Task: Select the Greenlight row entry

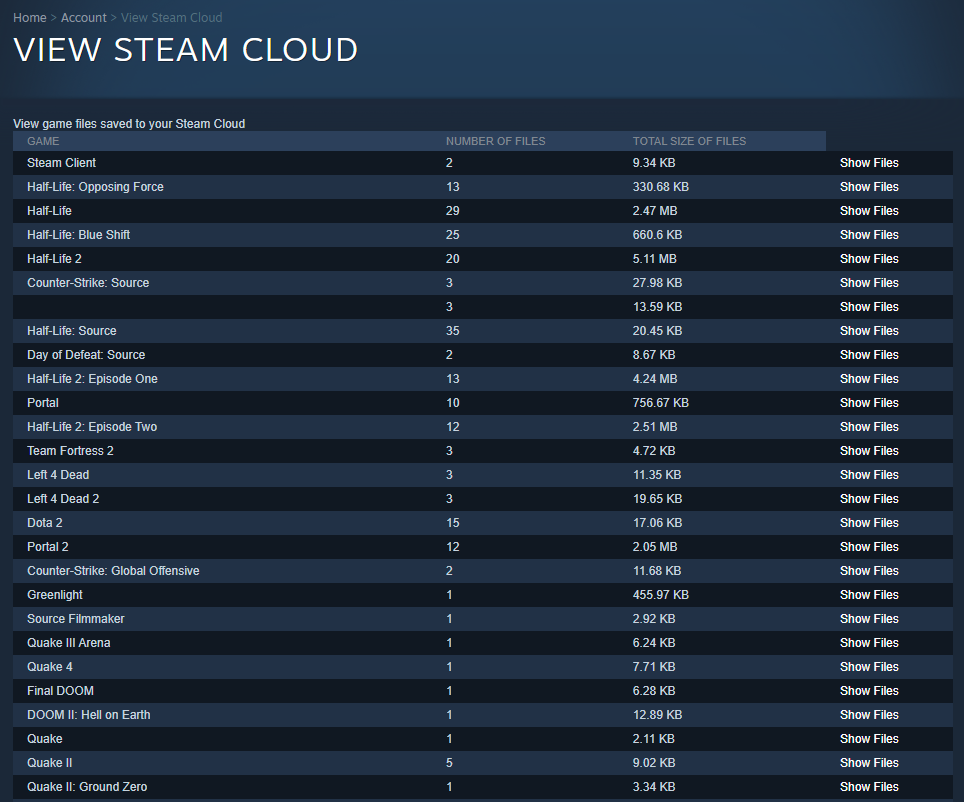Action: pos(54,594)
